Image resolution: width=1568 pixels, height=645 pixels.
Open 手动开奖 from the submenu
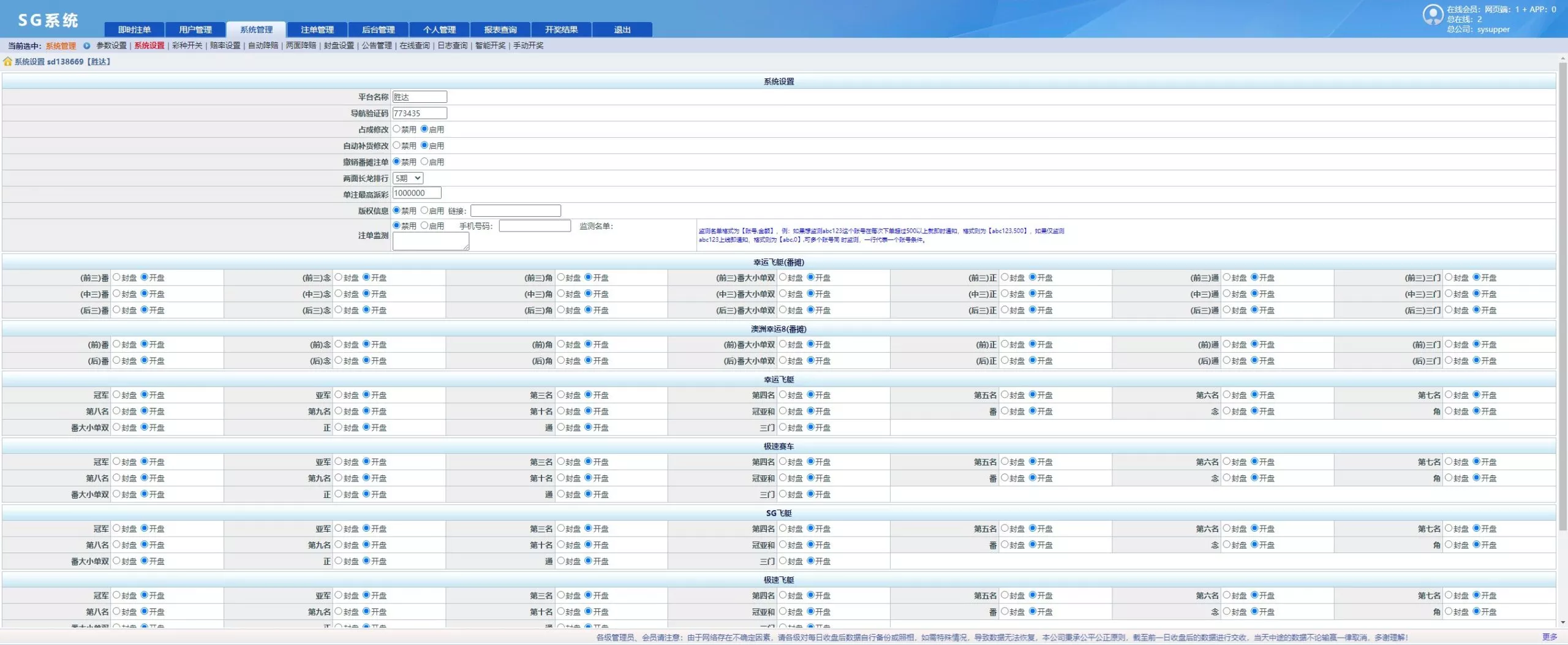[x=528, y=46]
